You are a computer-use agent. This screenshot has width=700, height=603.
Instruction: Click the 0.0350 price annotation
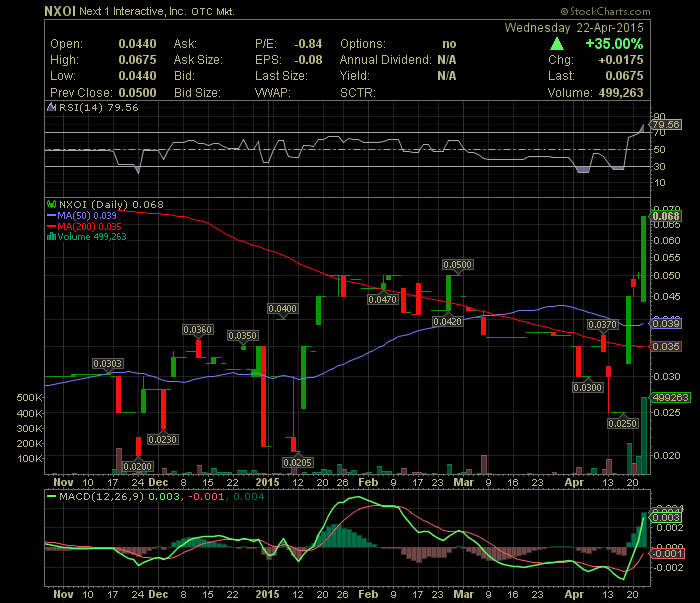[242, 336]
